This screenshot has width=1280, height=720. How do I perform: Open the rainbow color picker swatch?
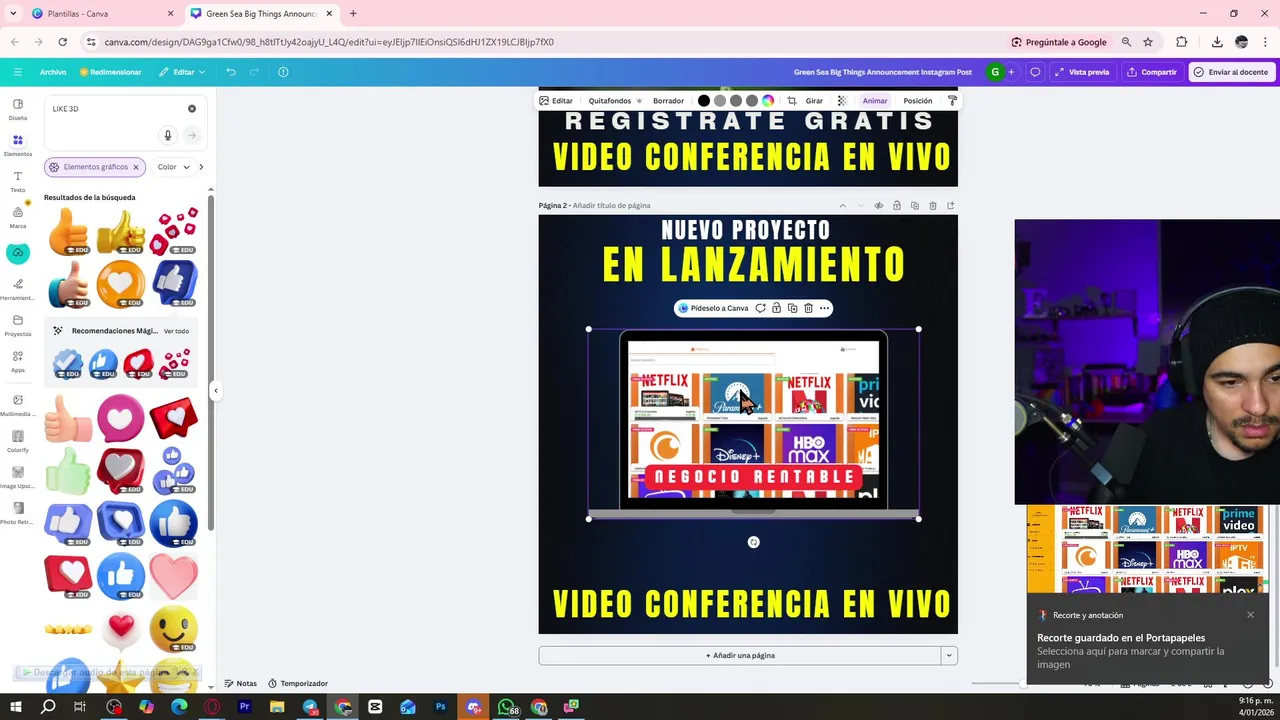point(768,101)
